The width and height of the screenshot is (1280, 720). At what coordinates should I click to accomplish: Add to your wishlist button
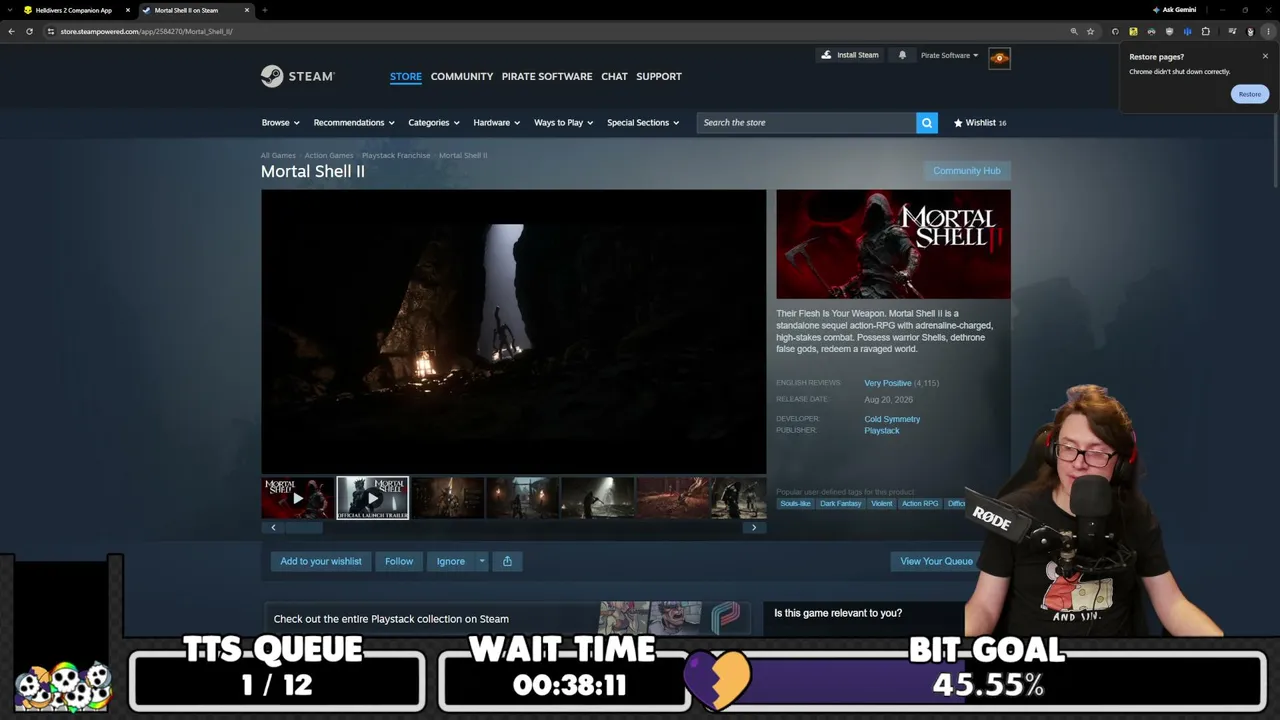coord(321,561)
